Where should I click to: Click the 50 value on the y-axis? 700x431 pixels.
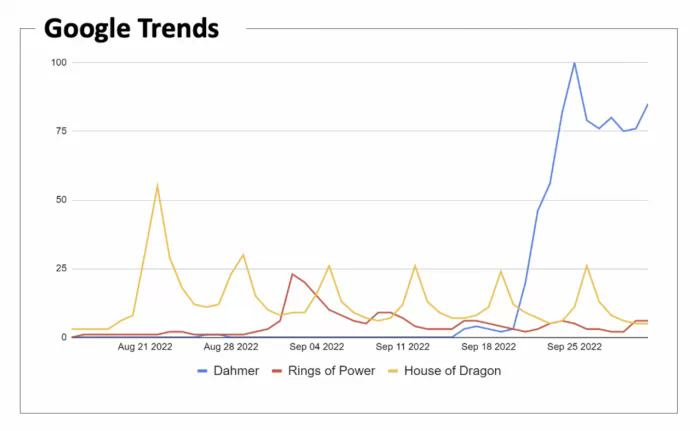click(x=61, y=200)
